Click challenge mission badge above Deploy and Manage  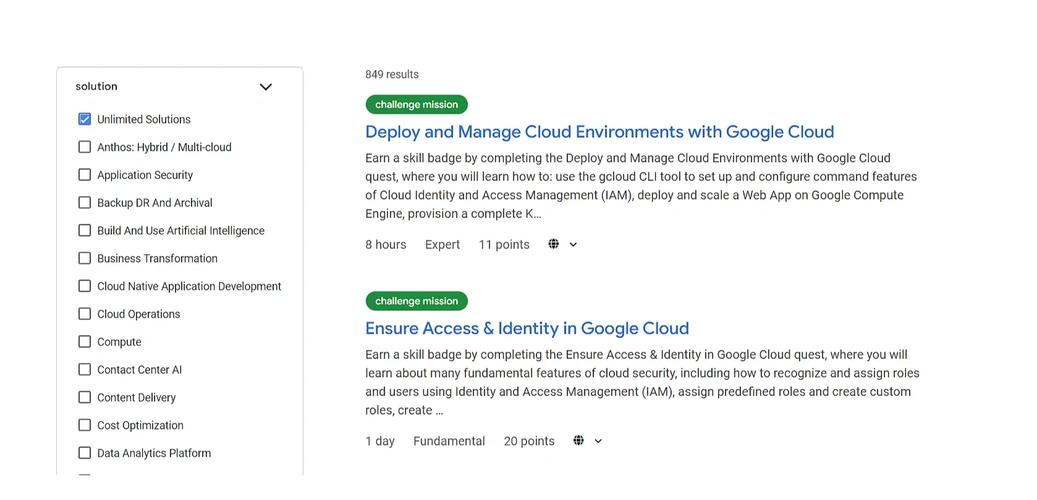click(416, 104)
